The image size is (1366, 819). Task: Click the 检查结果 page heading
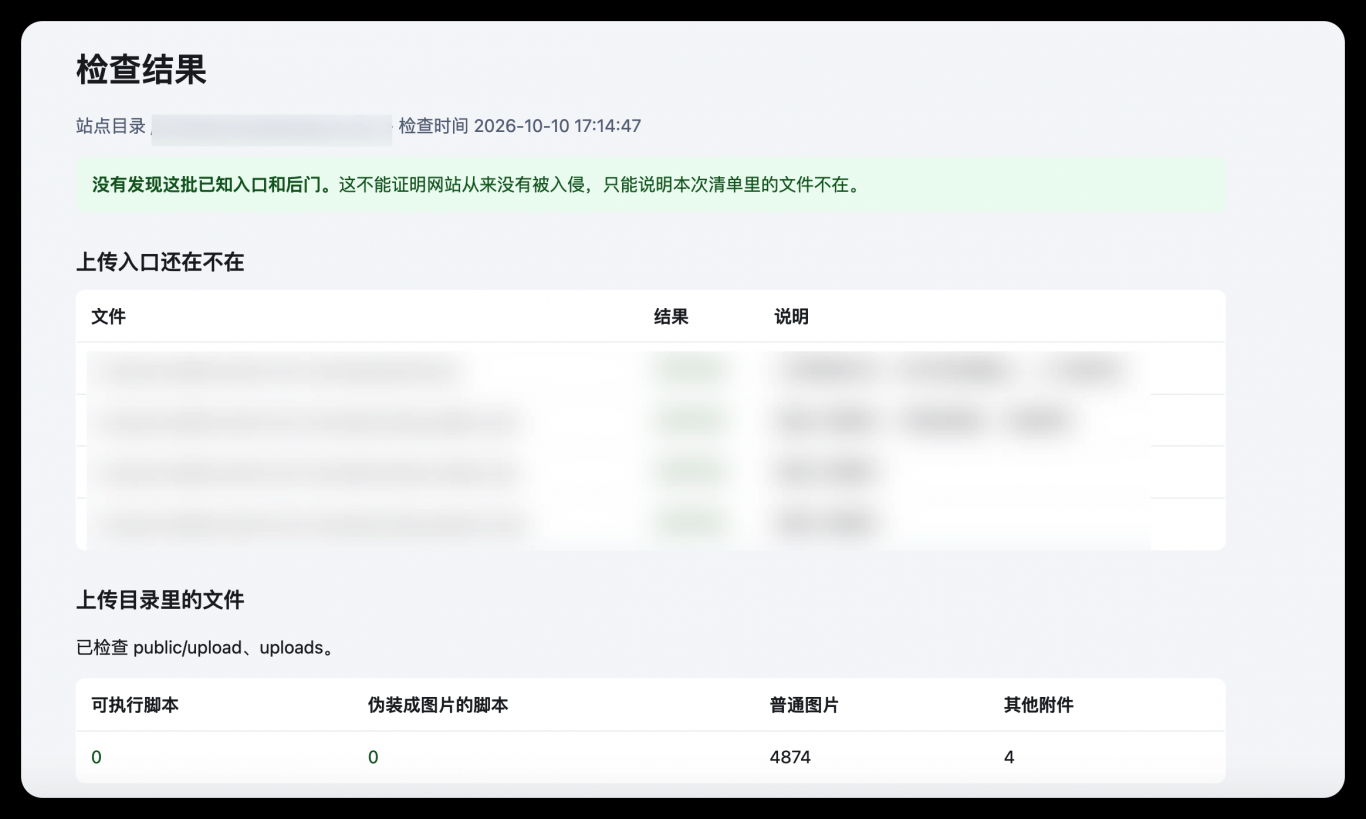141,70
